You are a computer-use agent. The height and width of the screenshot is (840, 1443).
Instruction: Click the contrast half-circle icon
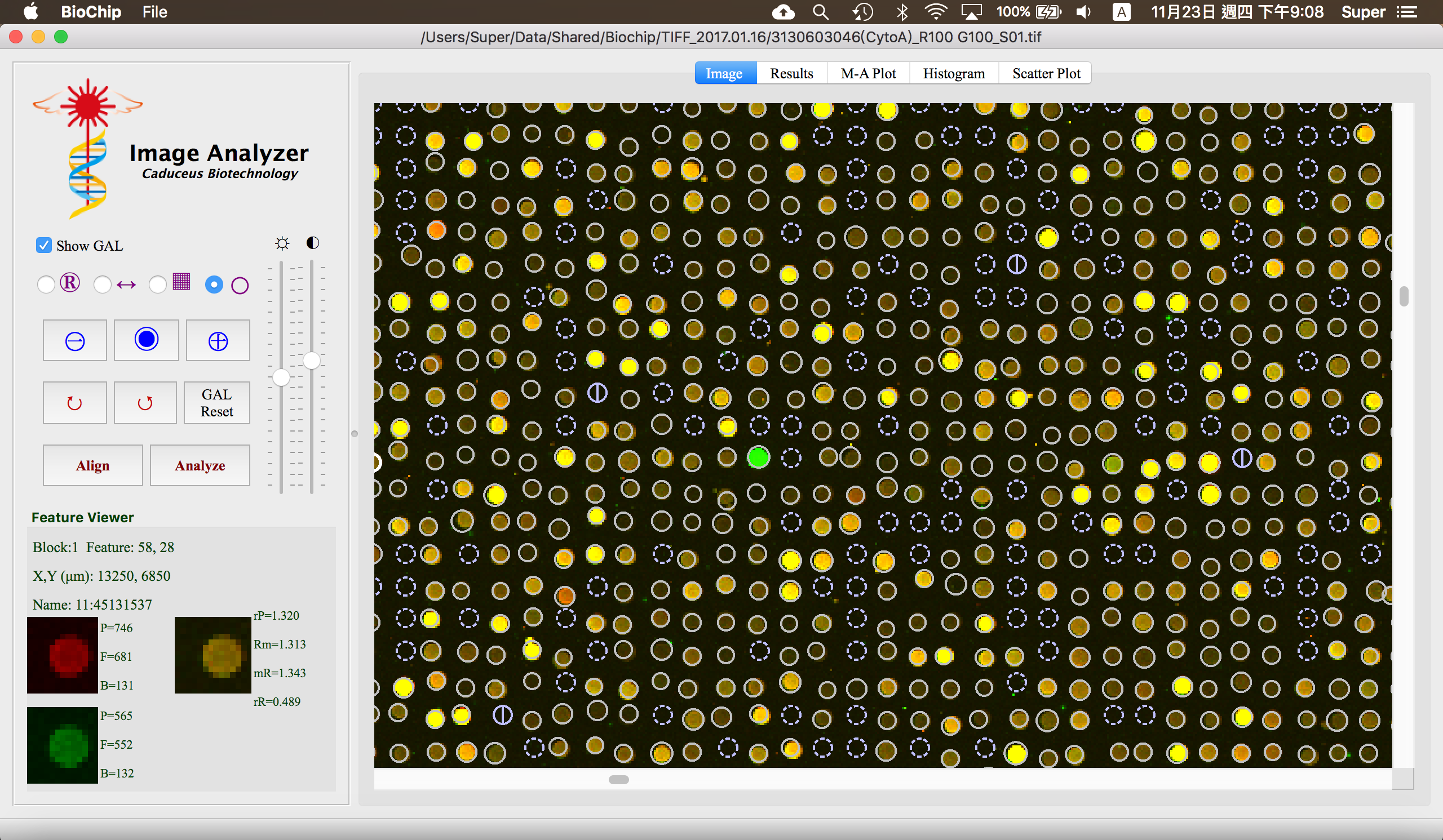point(313,243)
